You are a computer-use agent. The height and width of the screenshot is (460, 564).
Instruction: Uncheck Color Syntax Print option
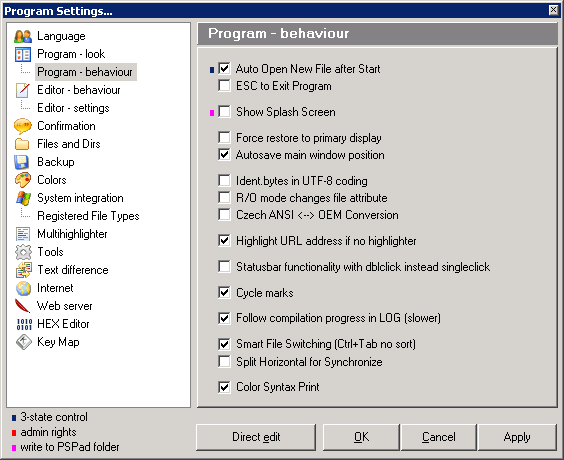(224, 387)
